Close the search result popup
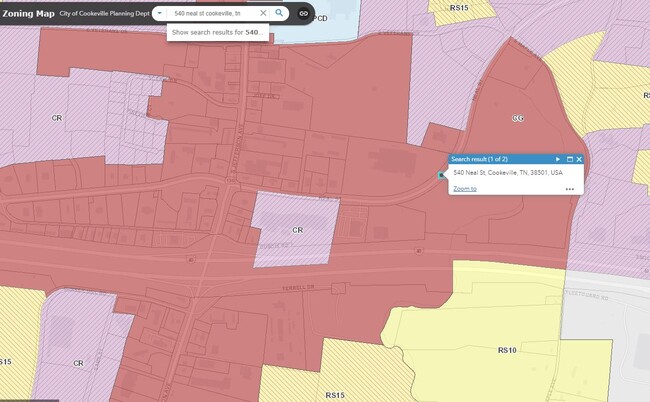 (x=579, y=159)
